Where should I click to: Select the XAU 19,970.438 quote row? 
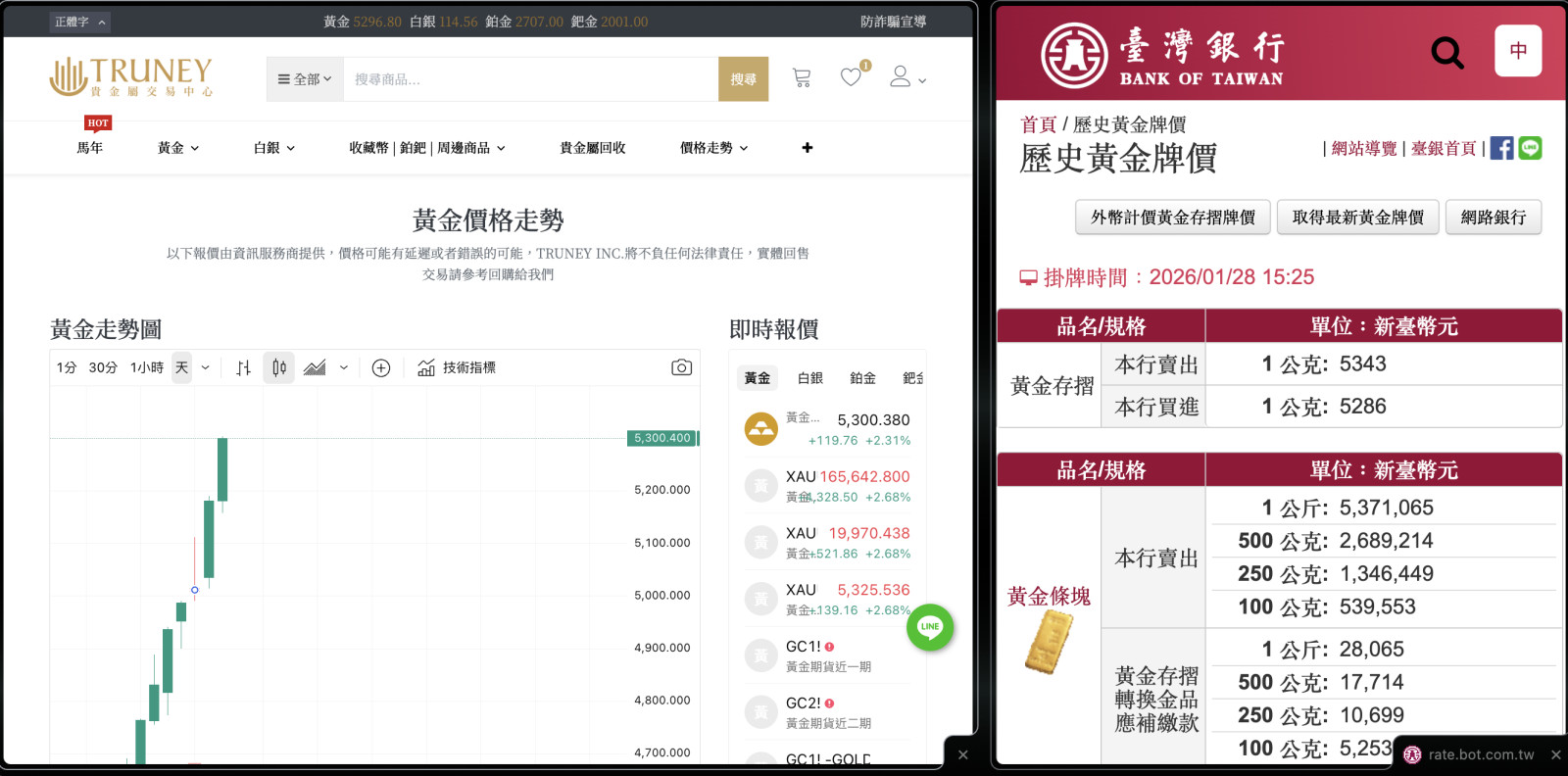point(827,543)
